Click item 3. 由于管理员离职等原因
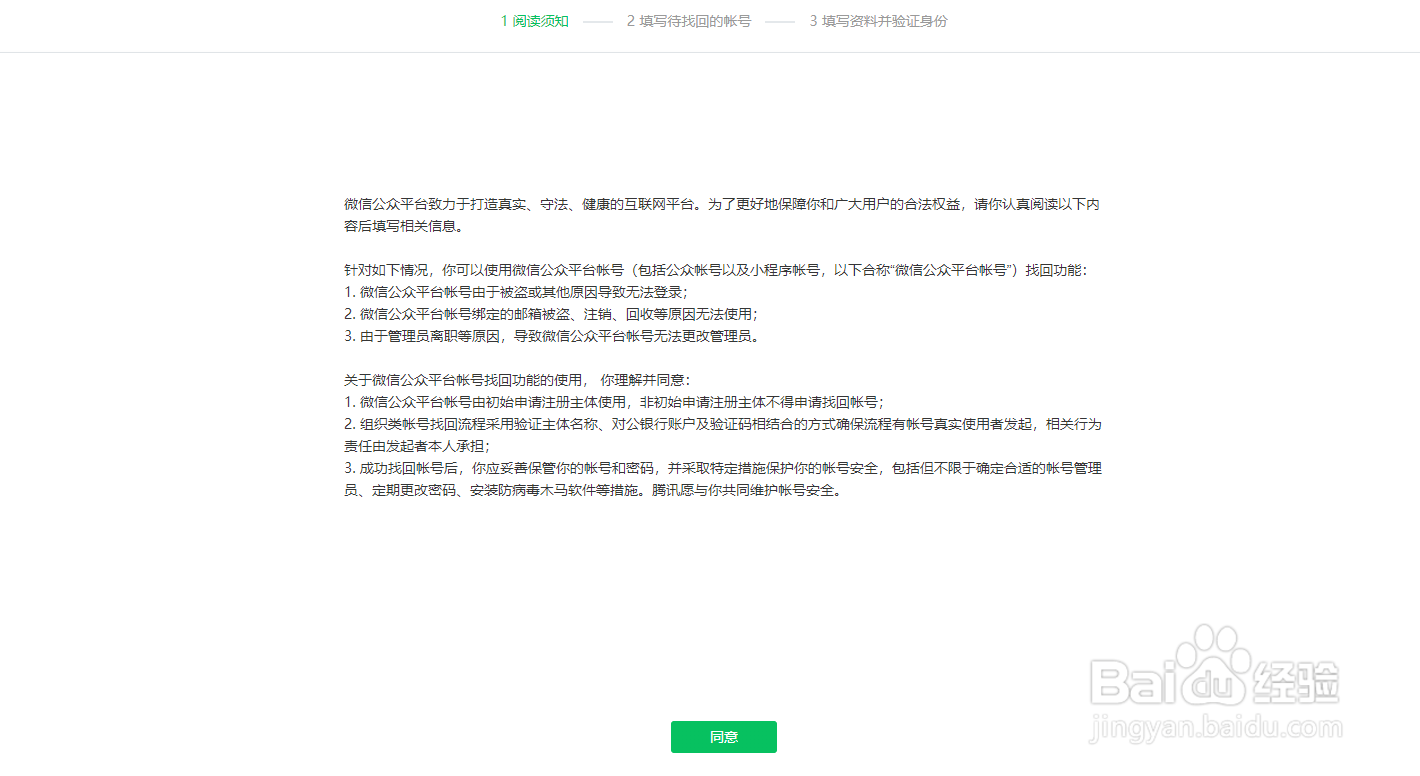Screen dimensions: 1420x776 click(x=551, y=336)
